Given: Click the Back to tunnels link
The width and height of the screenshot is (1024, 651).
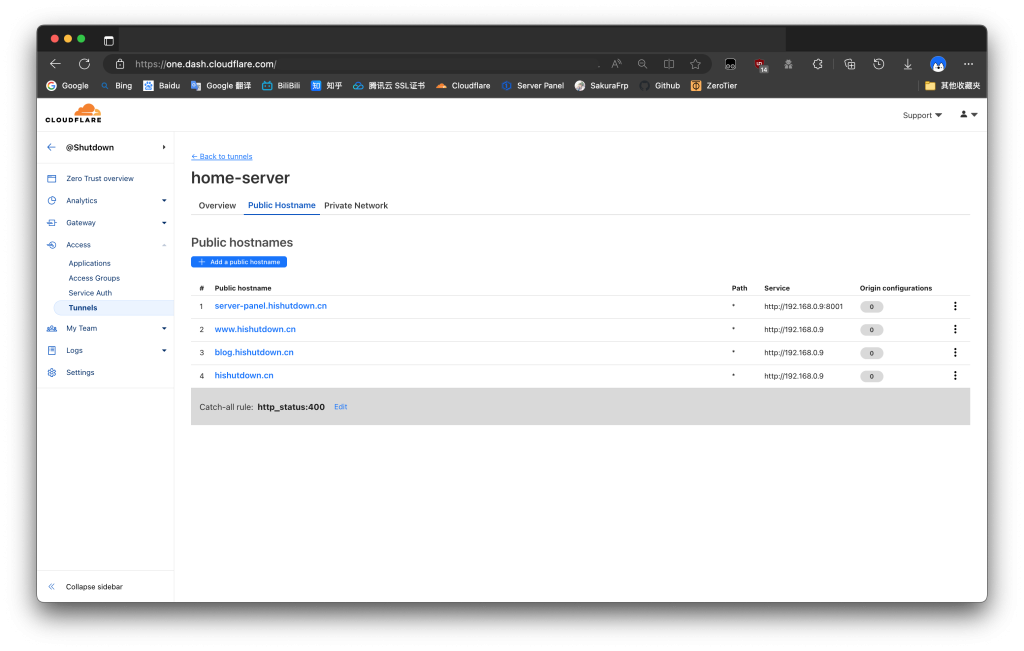Looking at the screenshot, I should (x=222, y=156).
